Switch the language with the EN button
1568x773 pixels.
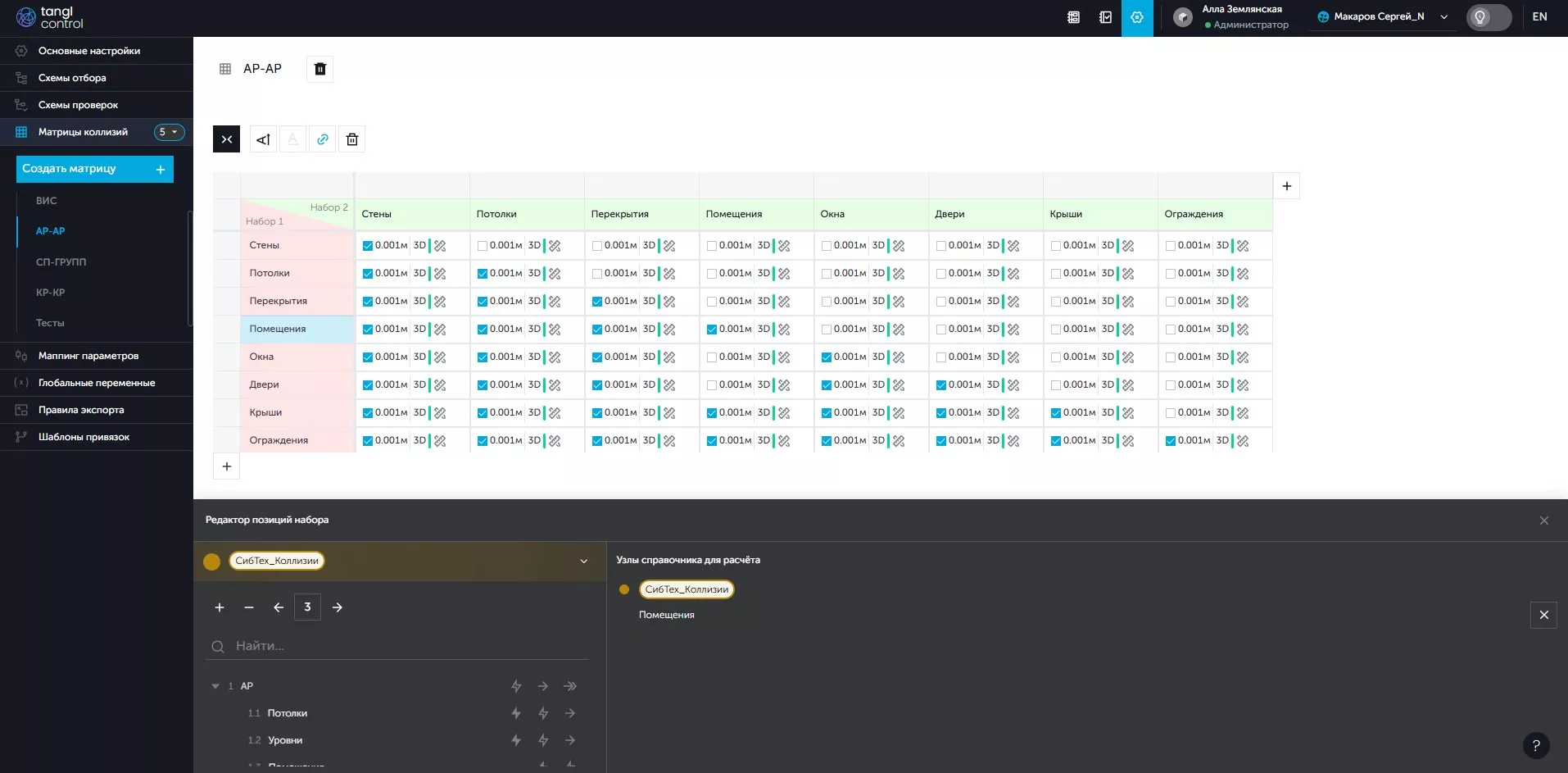pyautogui.click(x=1539, y=17)
